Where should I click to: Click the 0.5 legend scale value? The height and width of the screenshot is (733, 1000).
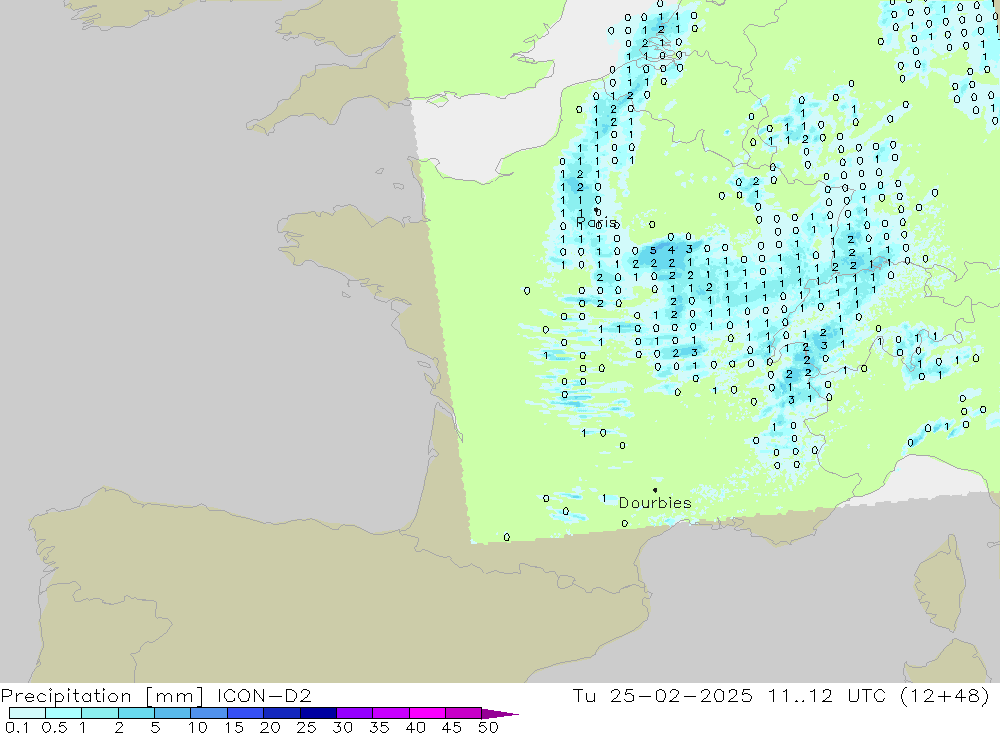(x=54, y=727)
